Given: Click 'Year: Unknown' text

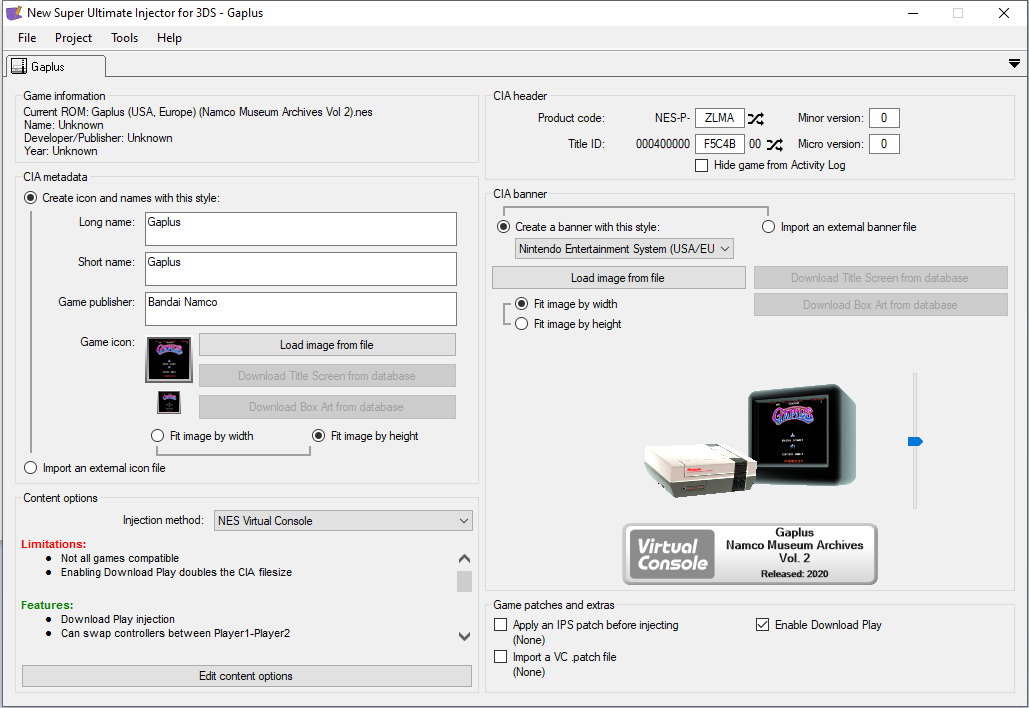Looking at the screenshot, I should (61, 151).
